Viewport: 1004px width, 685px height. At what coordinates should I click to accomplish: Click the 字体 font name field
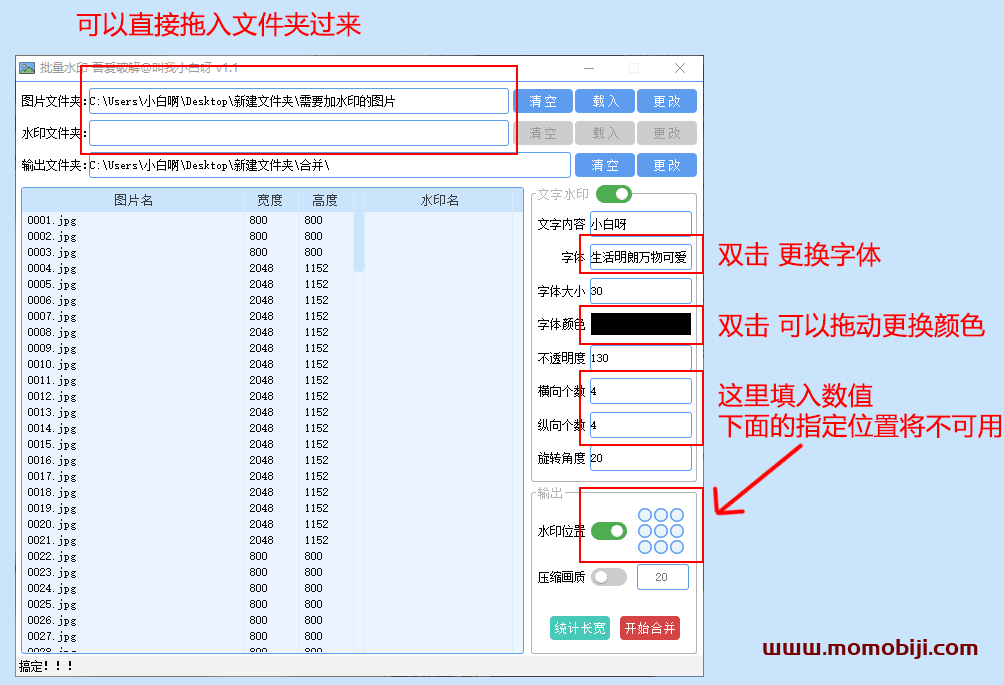coord(640,257)
